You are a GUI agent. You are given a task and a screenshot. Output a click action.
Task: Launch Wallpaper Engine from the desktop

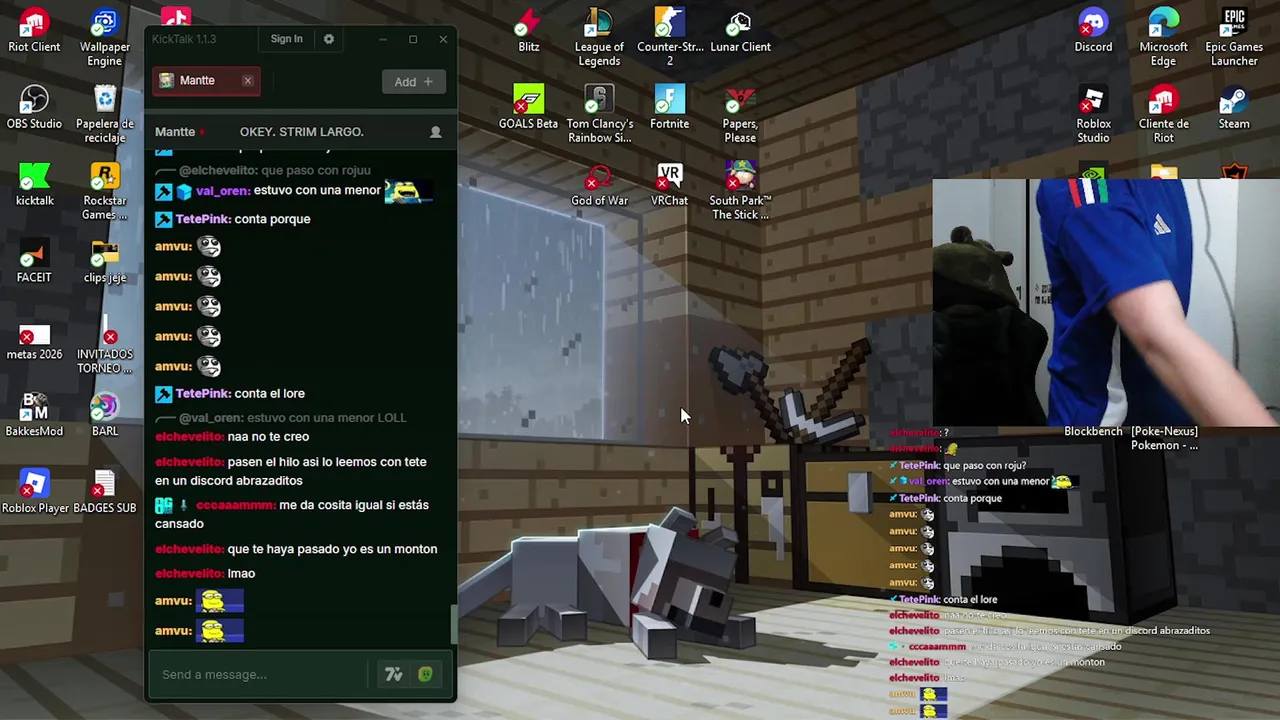click(x=105, y=37)
